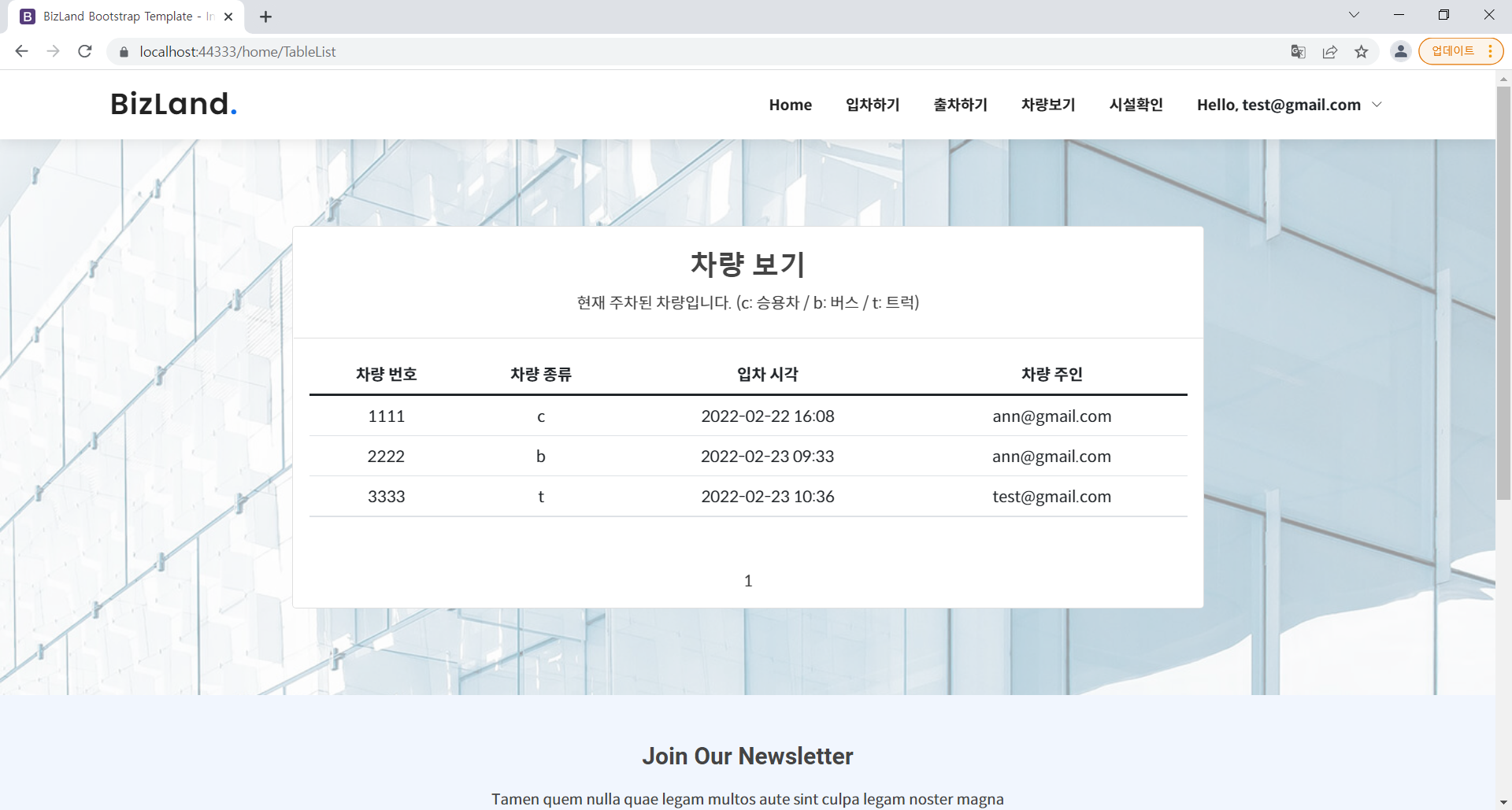Click the 업데이트 button

pyautogui.click(x=1454, y=51)
